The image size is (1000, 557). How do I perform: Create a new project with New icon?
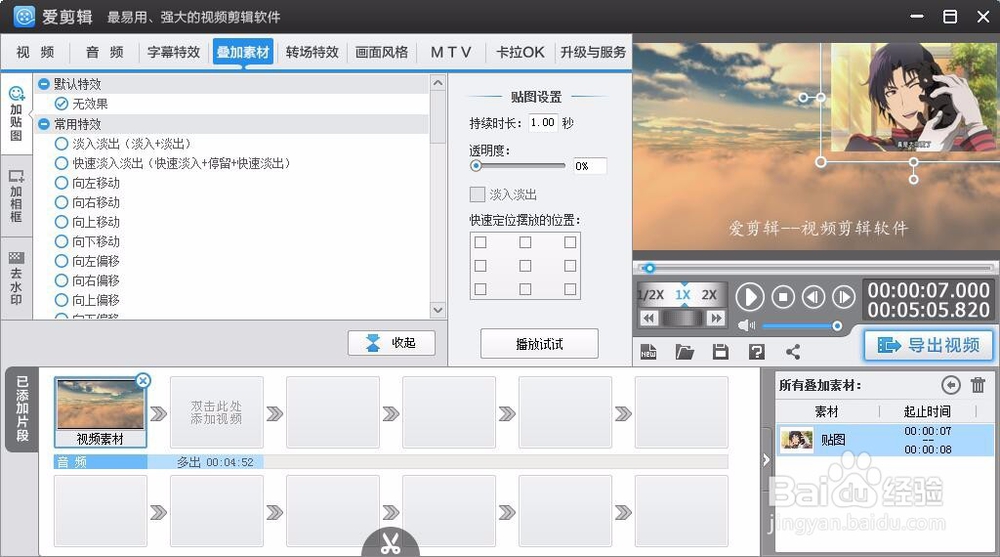[x=648, y=352]
